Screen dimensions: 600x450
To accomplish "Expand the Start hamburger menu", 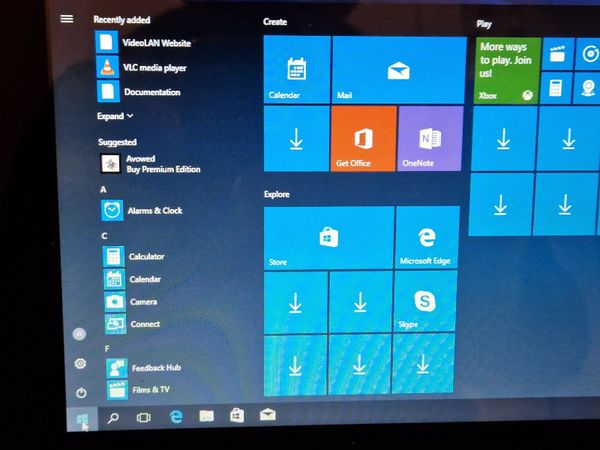I will coord(67,18).
